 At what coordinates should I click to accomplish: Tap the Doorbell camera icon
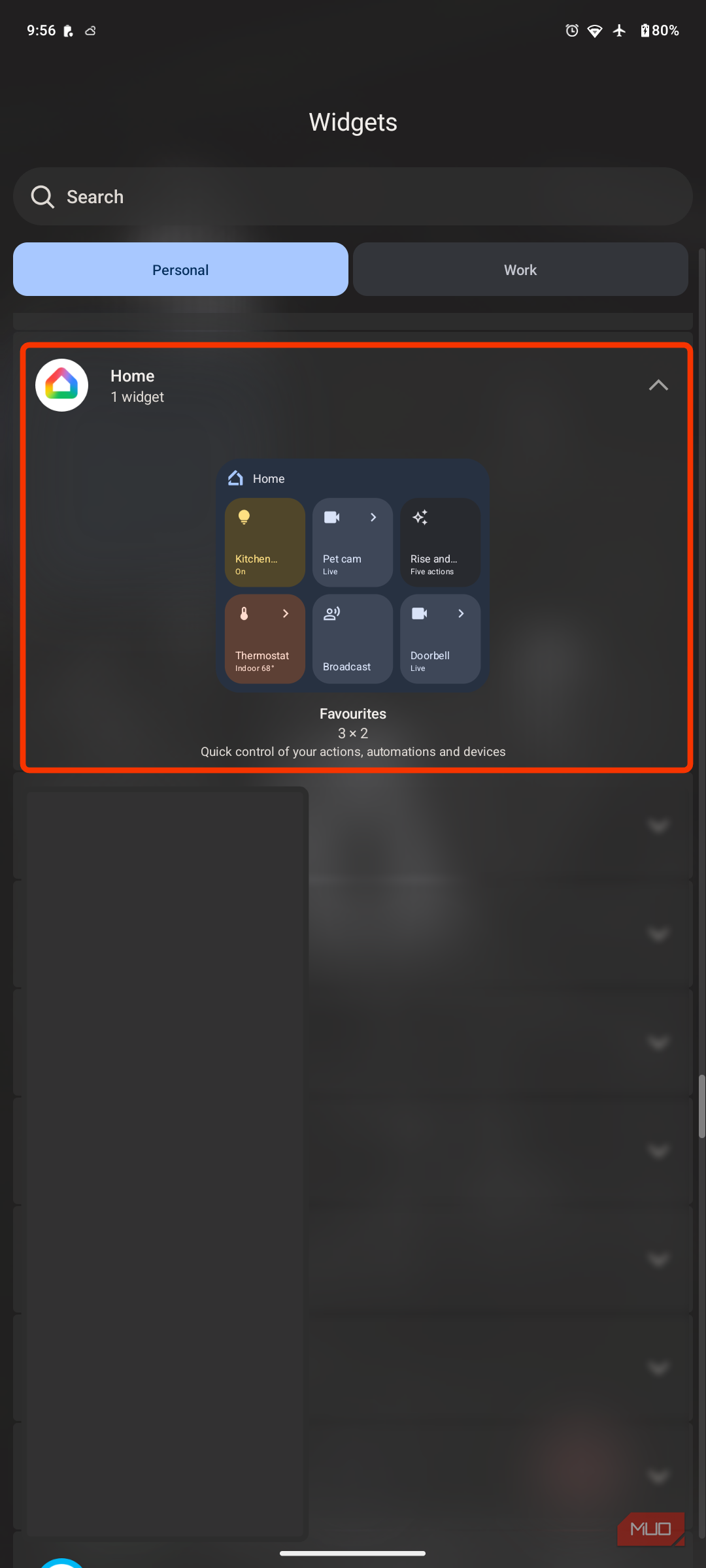coord(420,613)
